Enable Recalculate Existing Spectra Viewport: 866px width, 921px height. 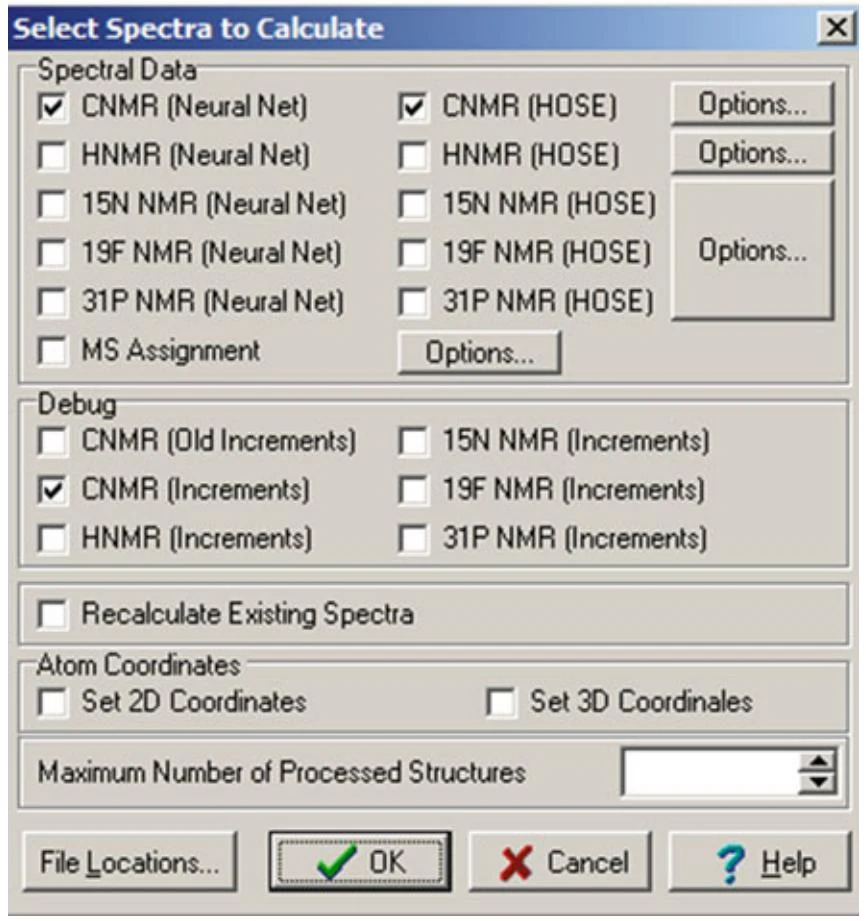(x=53, y=615)
